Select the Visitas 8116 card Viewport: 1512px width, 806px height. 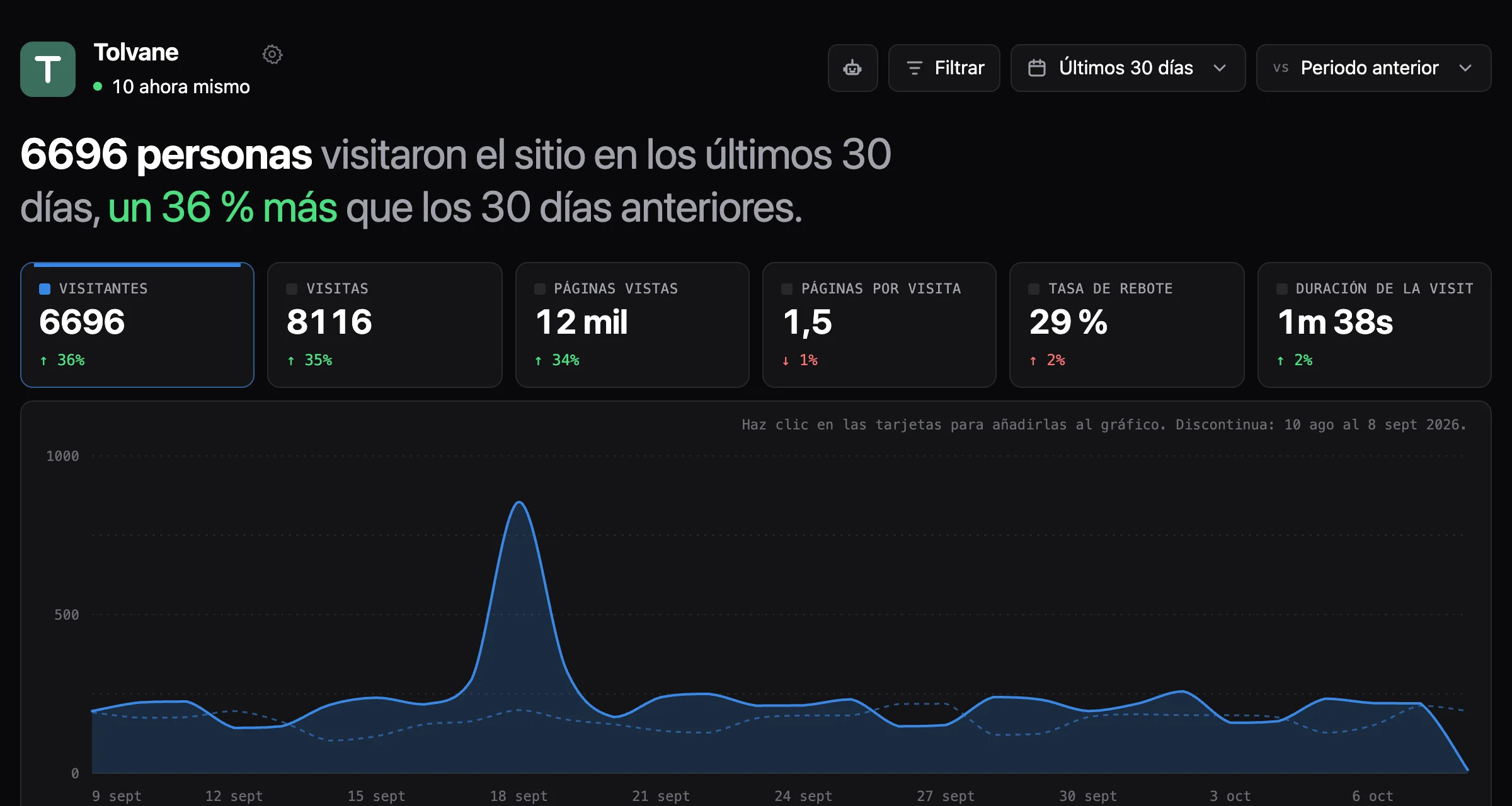click(x=385, y=325)
